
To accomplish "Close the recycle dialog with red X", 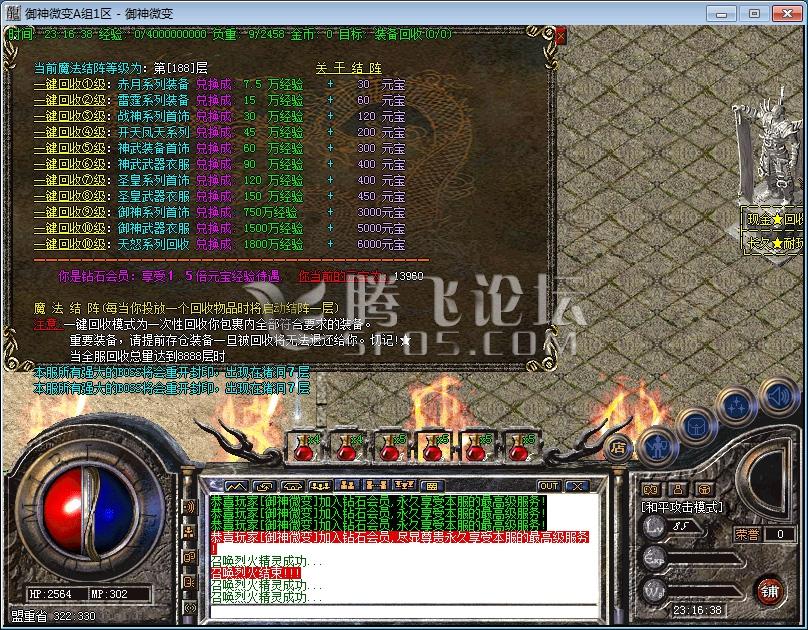I will click(x=560, y=36).
